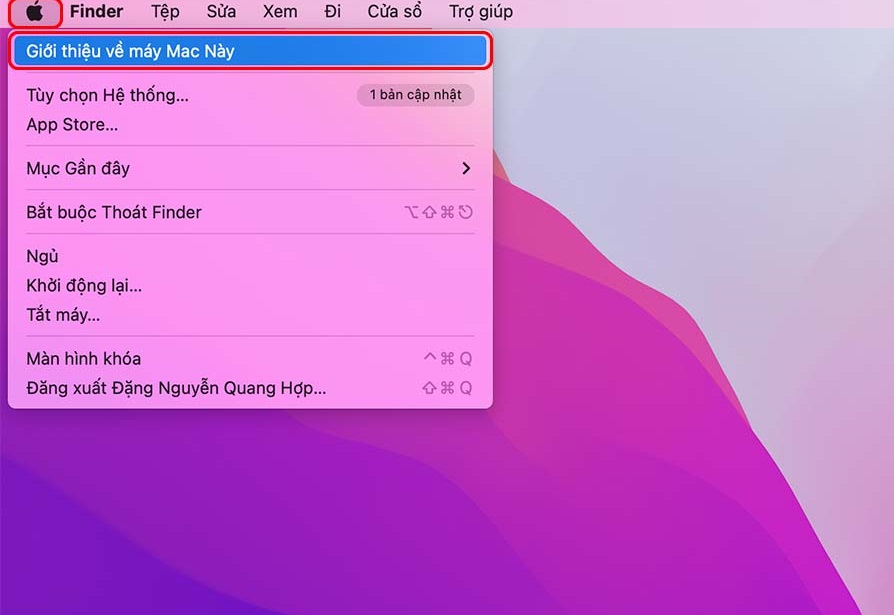894x615 pixels.
Task: Click the Apple logo in the menu bar
Action: coord(32,12)
